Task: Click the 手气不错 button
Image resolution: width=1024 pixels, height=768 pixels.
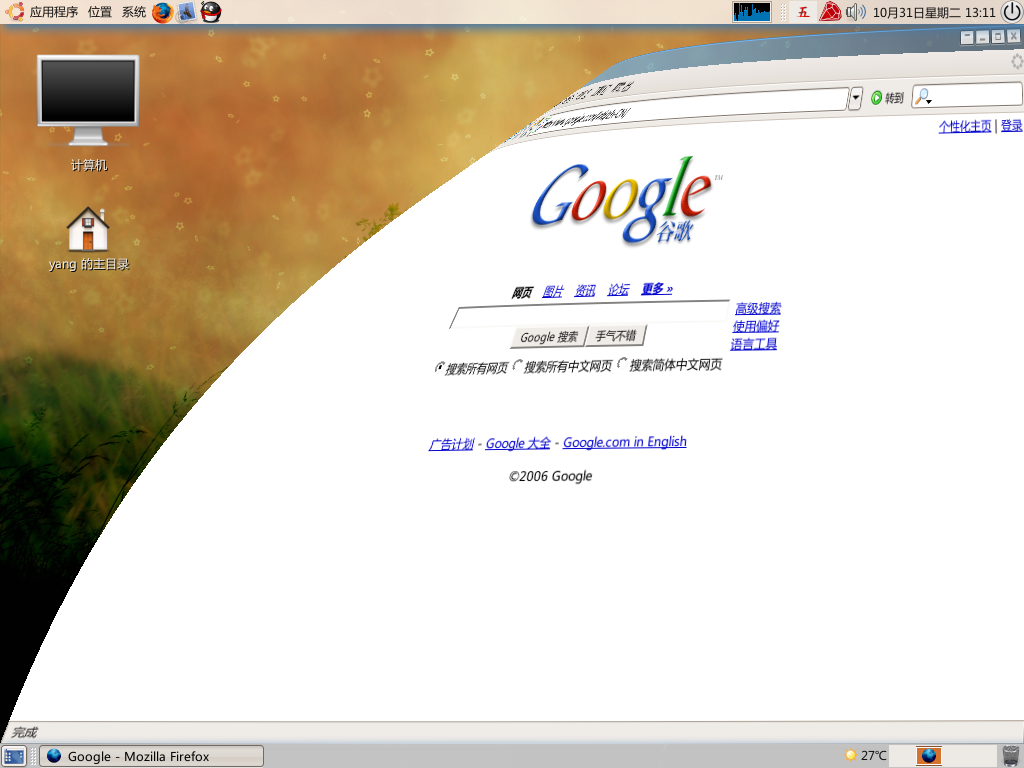Action: coord(616,336)
